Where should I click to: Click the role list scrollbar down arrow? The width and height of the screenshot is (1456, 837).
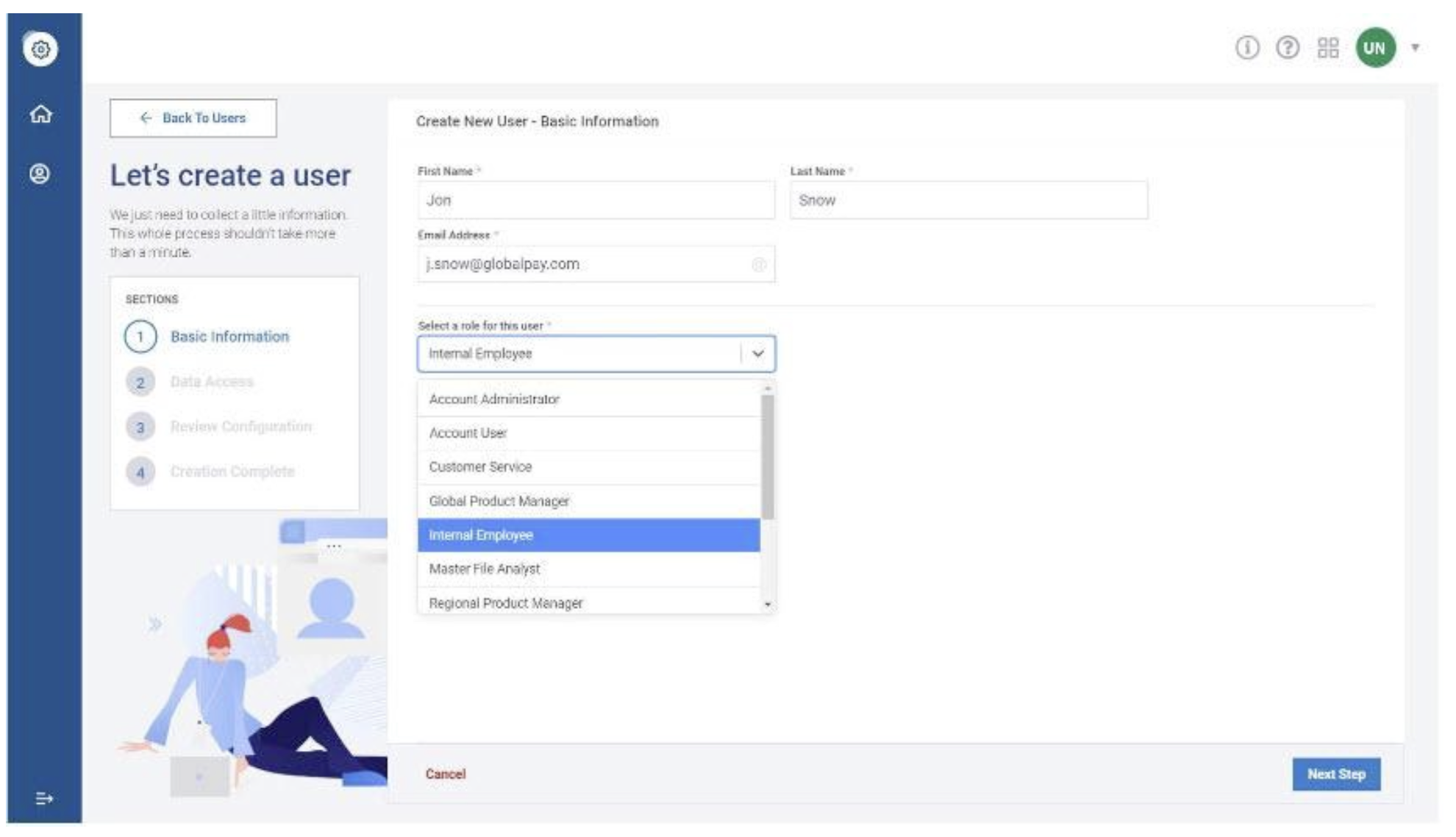point(768,605)
